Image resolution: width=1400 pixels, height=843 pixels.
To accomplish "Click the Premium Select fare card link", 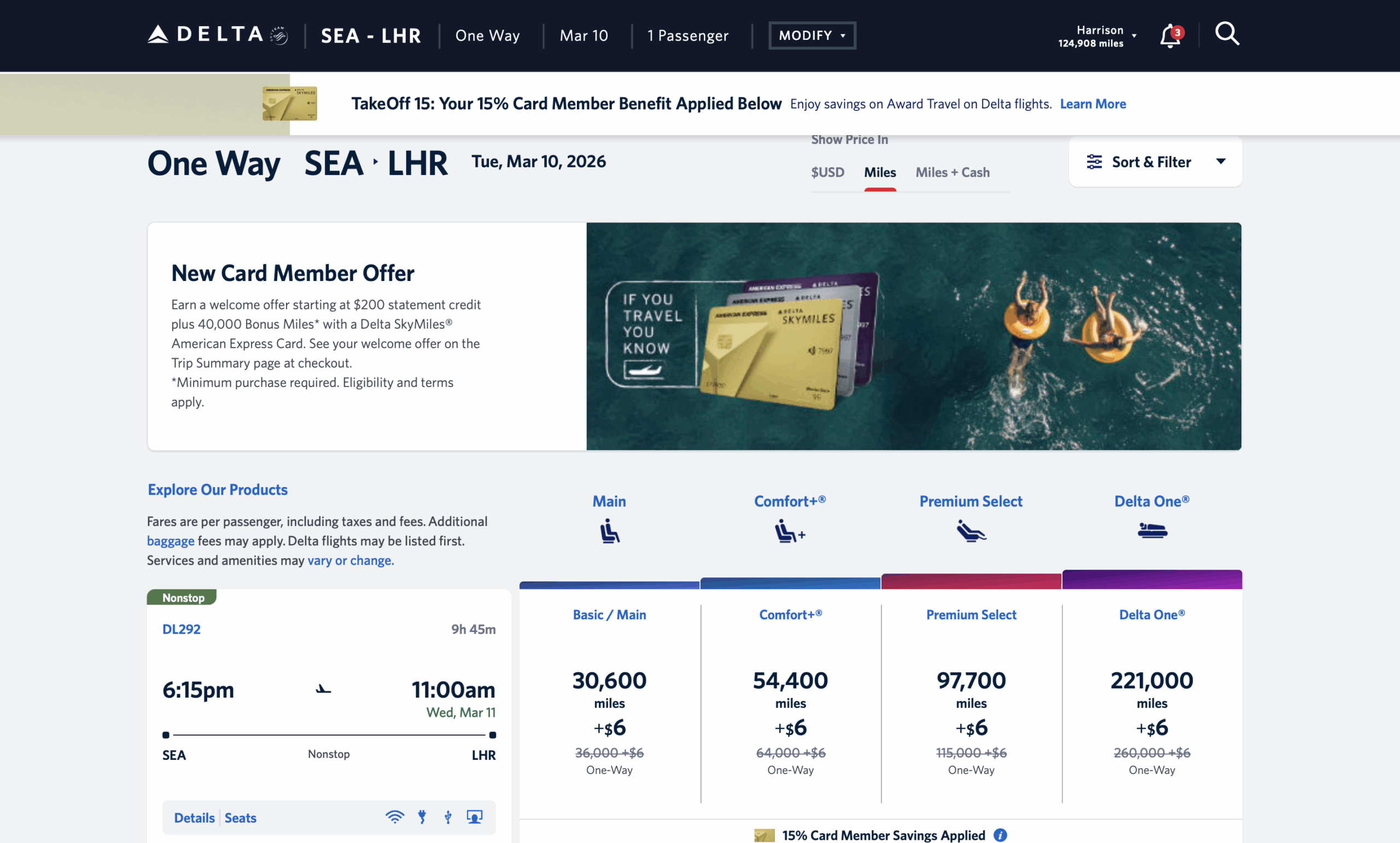I will 971,614.
